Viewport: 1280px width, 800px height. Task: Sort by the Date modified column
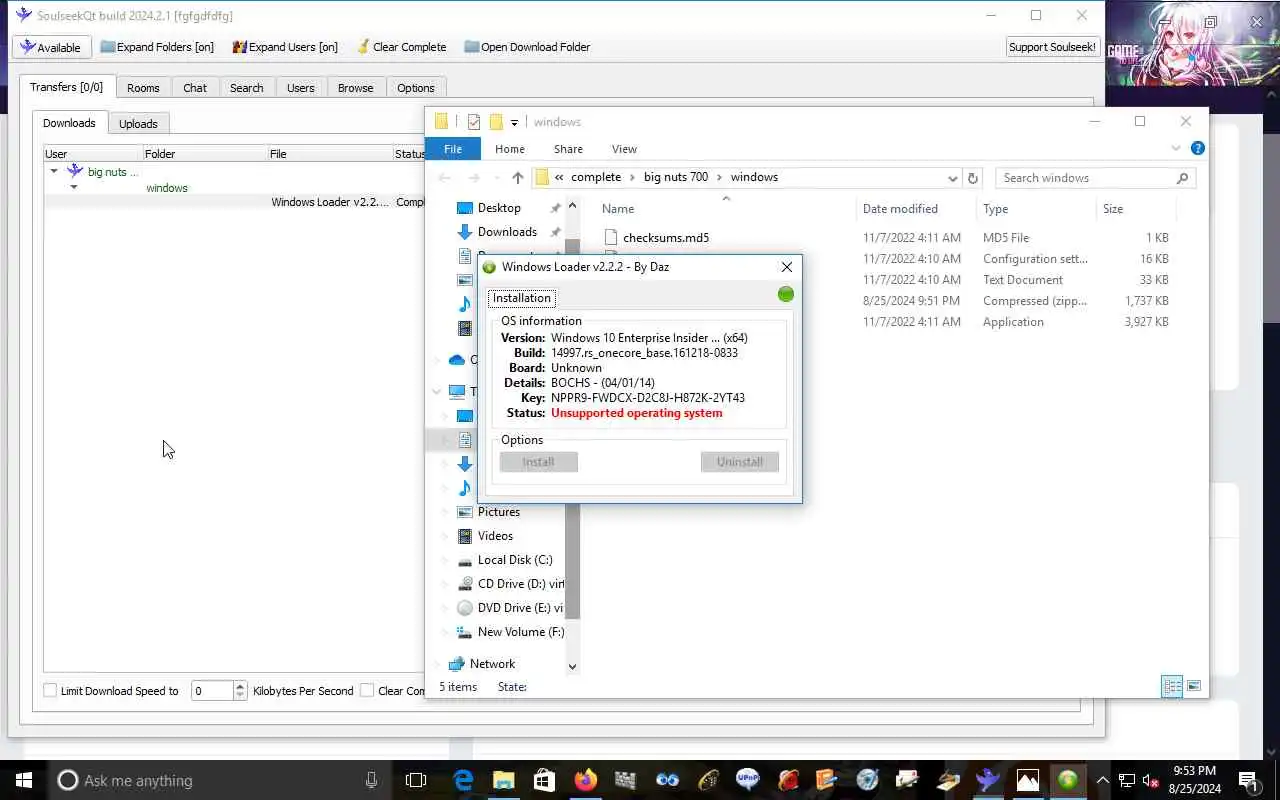click(900, 209)
